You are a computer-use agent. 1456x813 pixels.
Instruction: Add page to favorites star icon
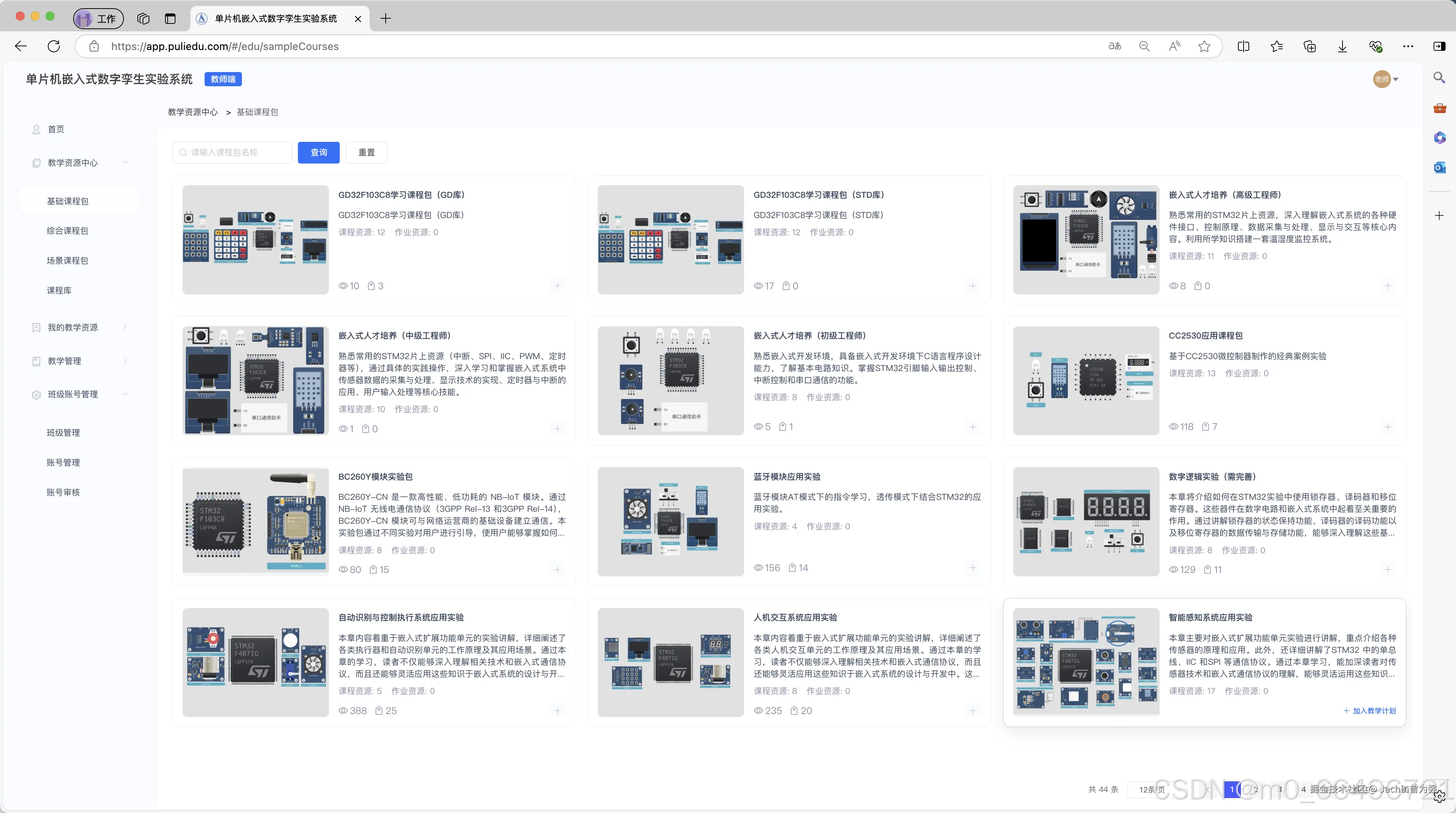[x=1204, y=46]
